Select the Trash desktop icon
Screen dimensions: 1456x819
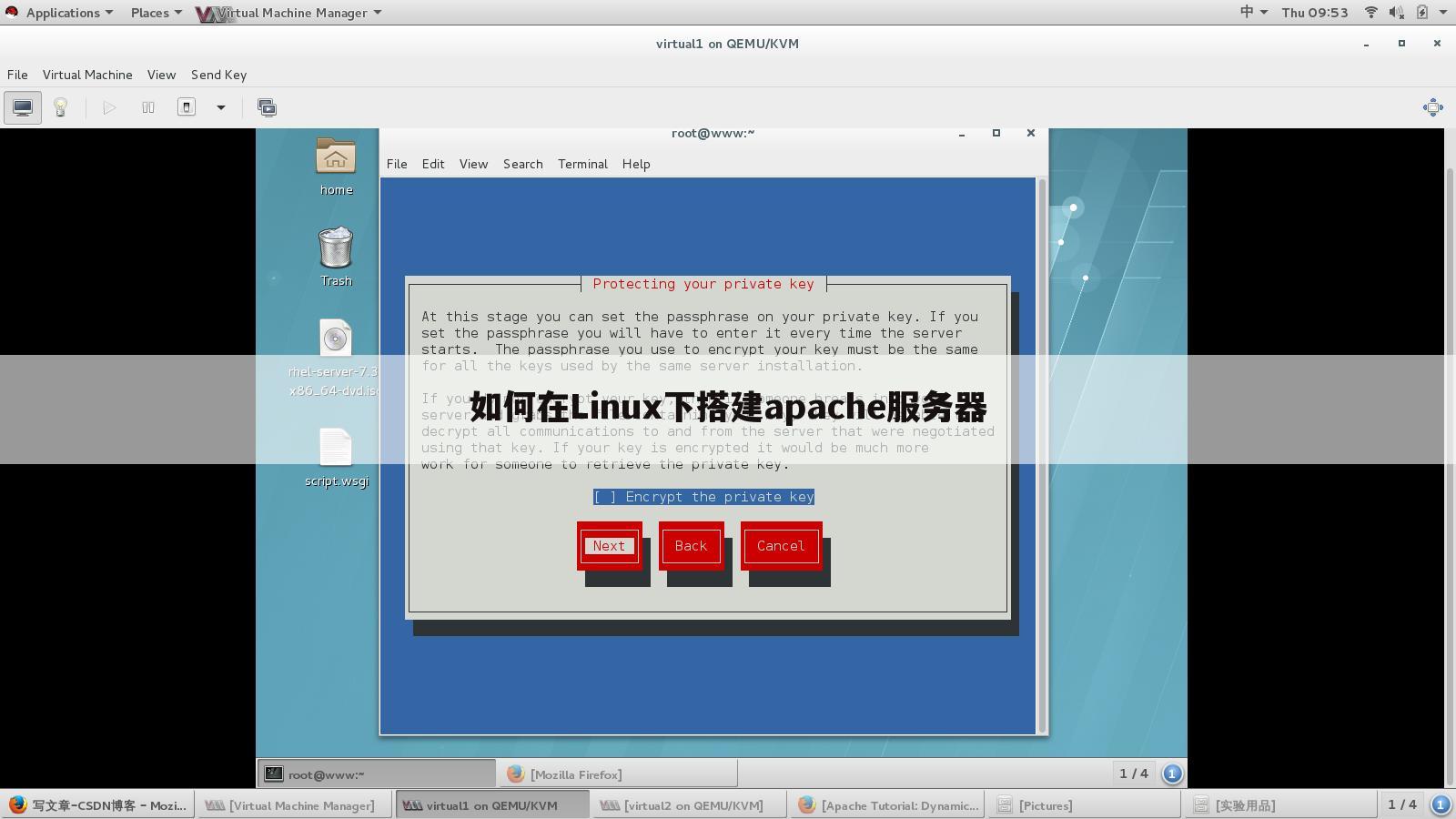(336, 257)
